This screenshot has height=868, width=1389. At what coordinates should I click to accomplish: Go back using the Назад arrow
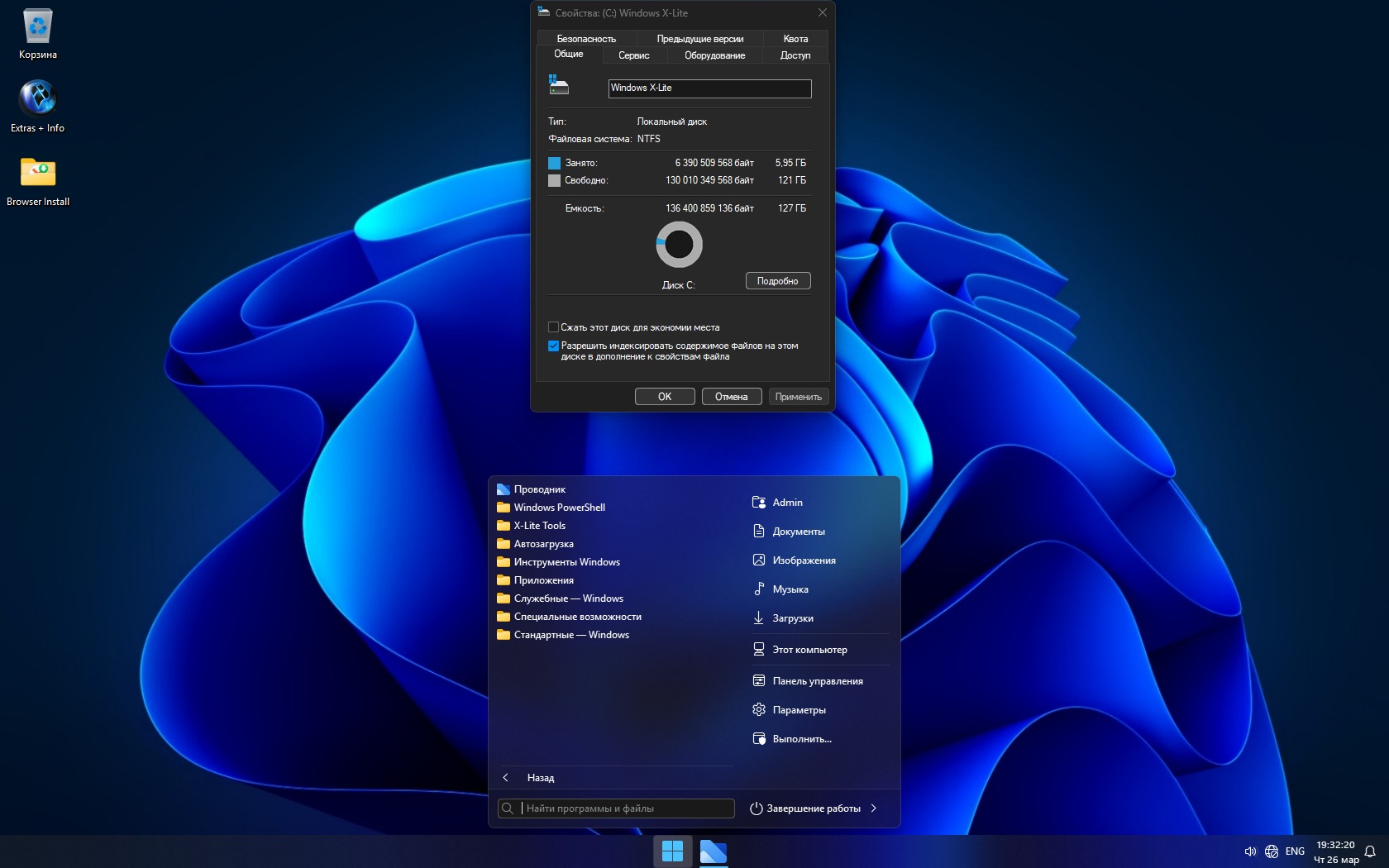pos(506,778)
